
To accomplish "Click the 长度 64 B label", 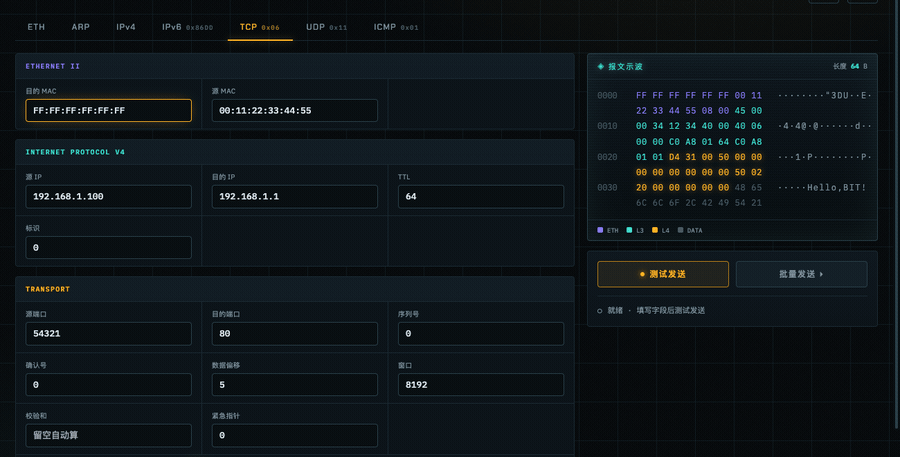I will (850, 67).
